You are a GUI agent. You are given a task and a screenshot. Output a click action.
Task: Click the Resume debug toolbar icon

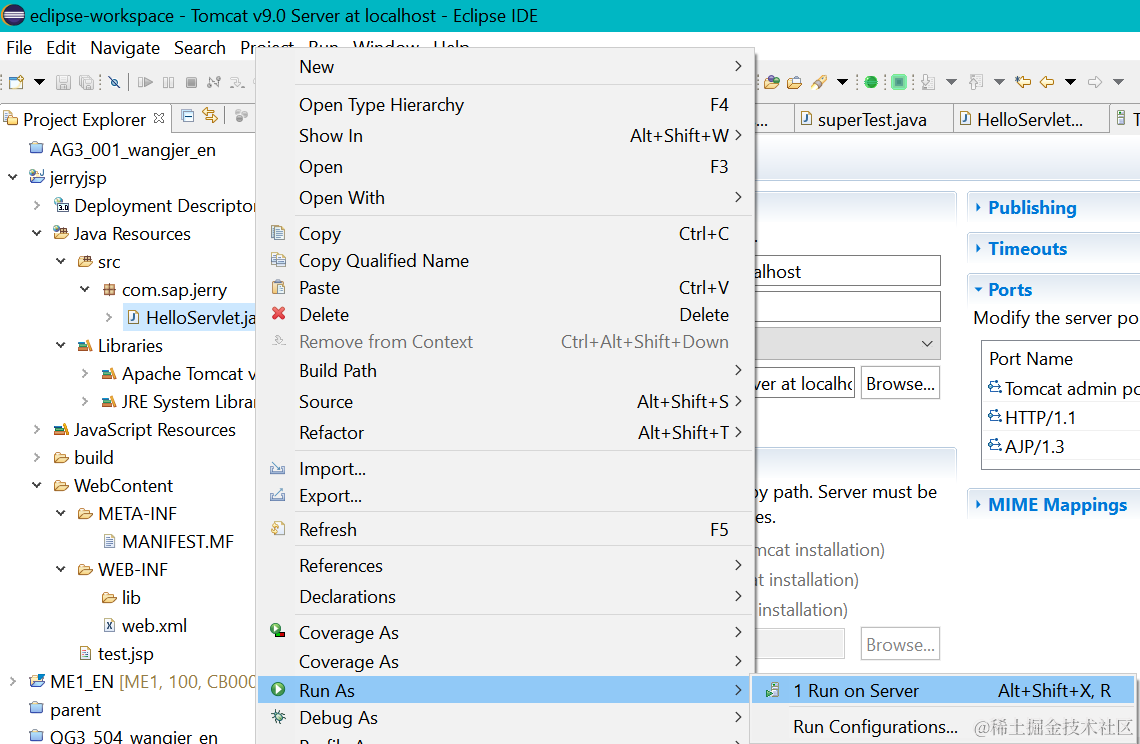[145, 82]
